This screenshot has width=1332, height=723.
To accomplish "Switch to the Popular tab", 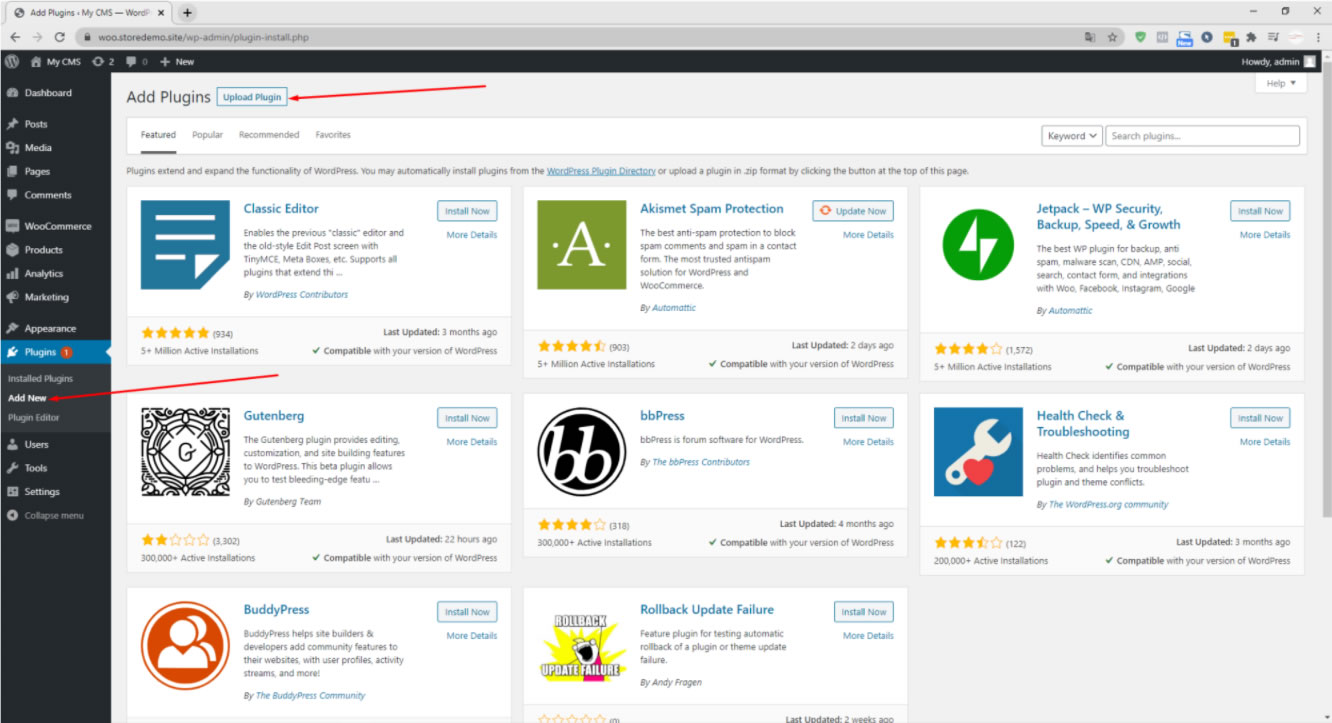I will tap(207, 135).
